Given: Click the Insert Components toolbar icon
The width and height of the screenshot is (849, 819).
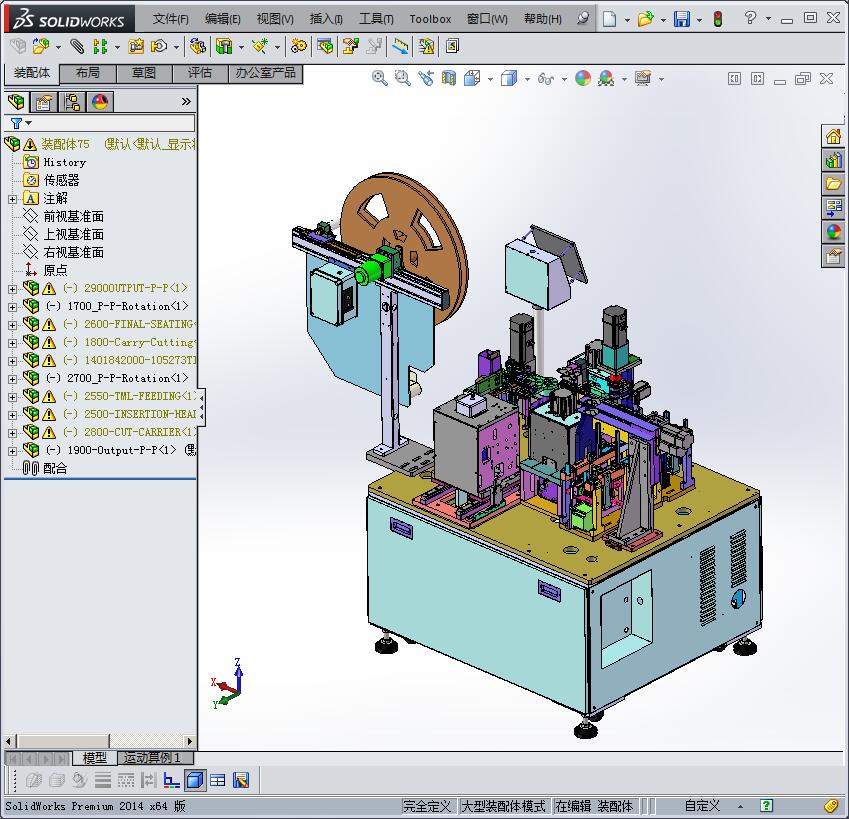Looking at the screenshot, I should pyautogui.click(x=41, y=47).
